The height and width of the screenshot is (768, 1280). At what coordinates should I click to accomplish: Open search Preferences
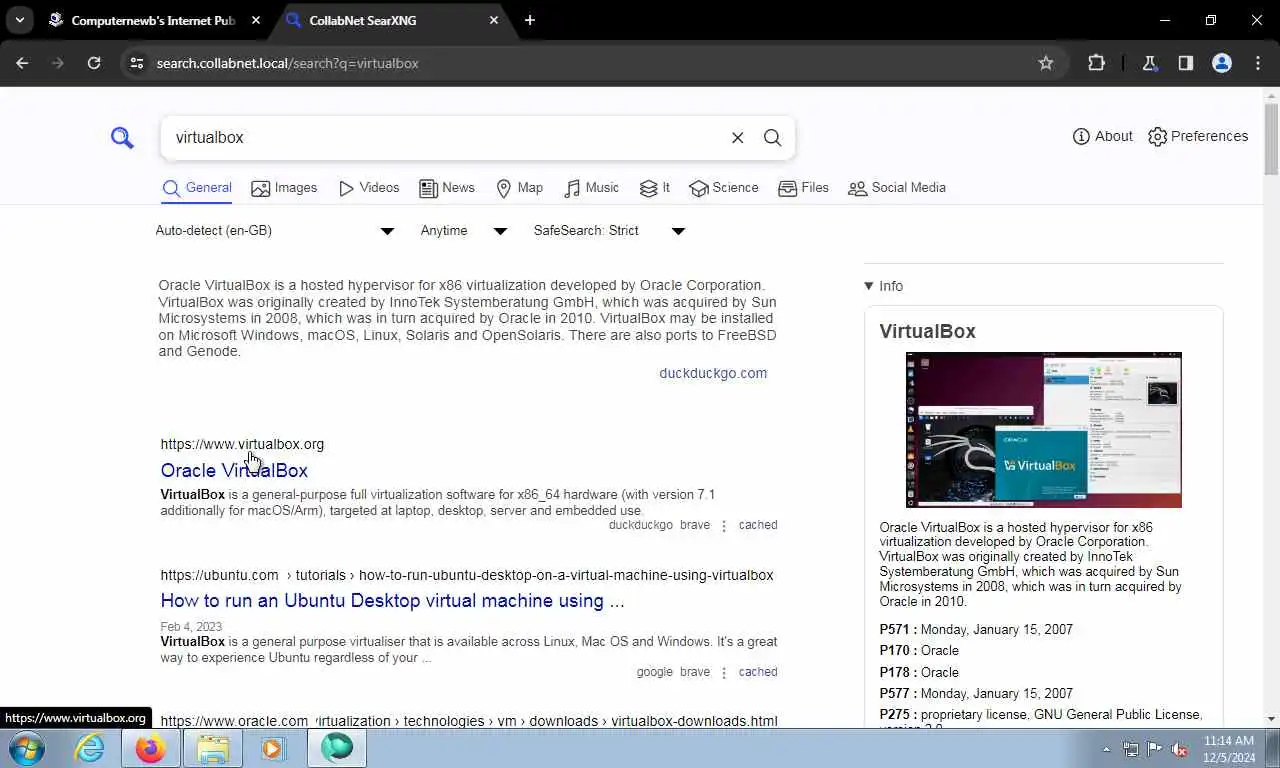(x=1198, y=136)
